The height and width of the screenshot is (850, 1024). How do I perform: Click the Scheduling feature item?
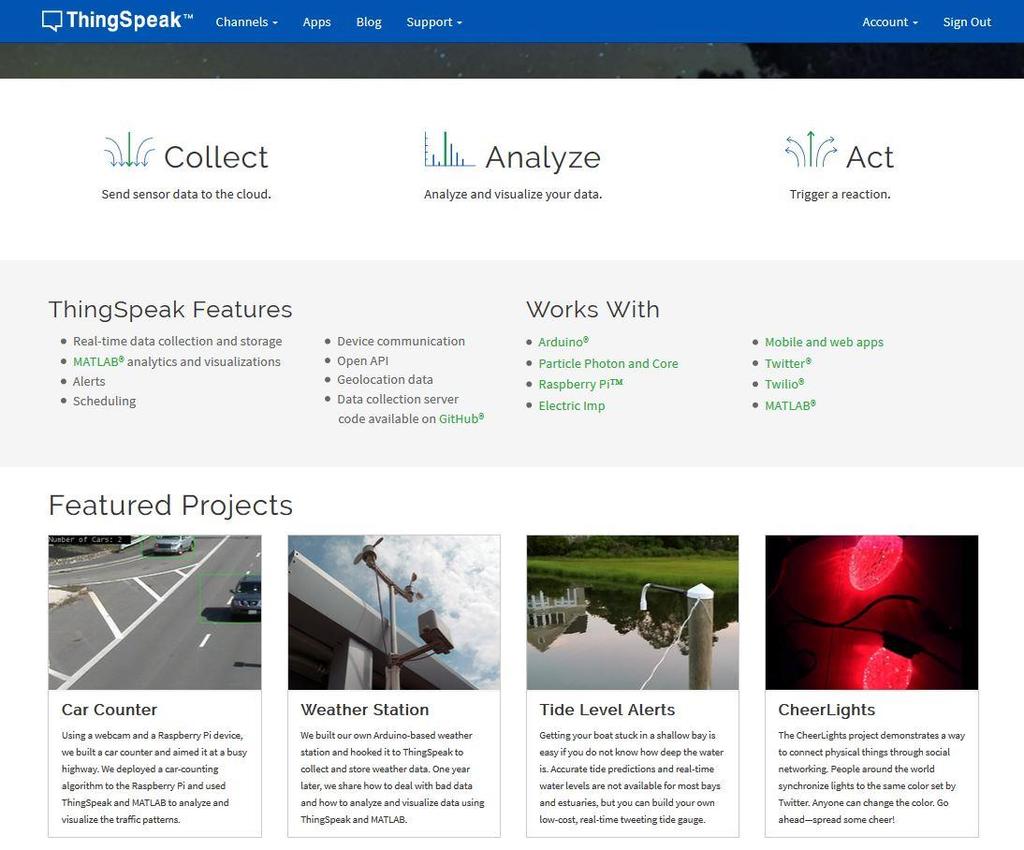(104, 401)
